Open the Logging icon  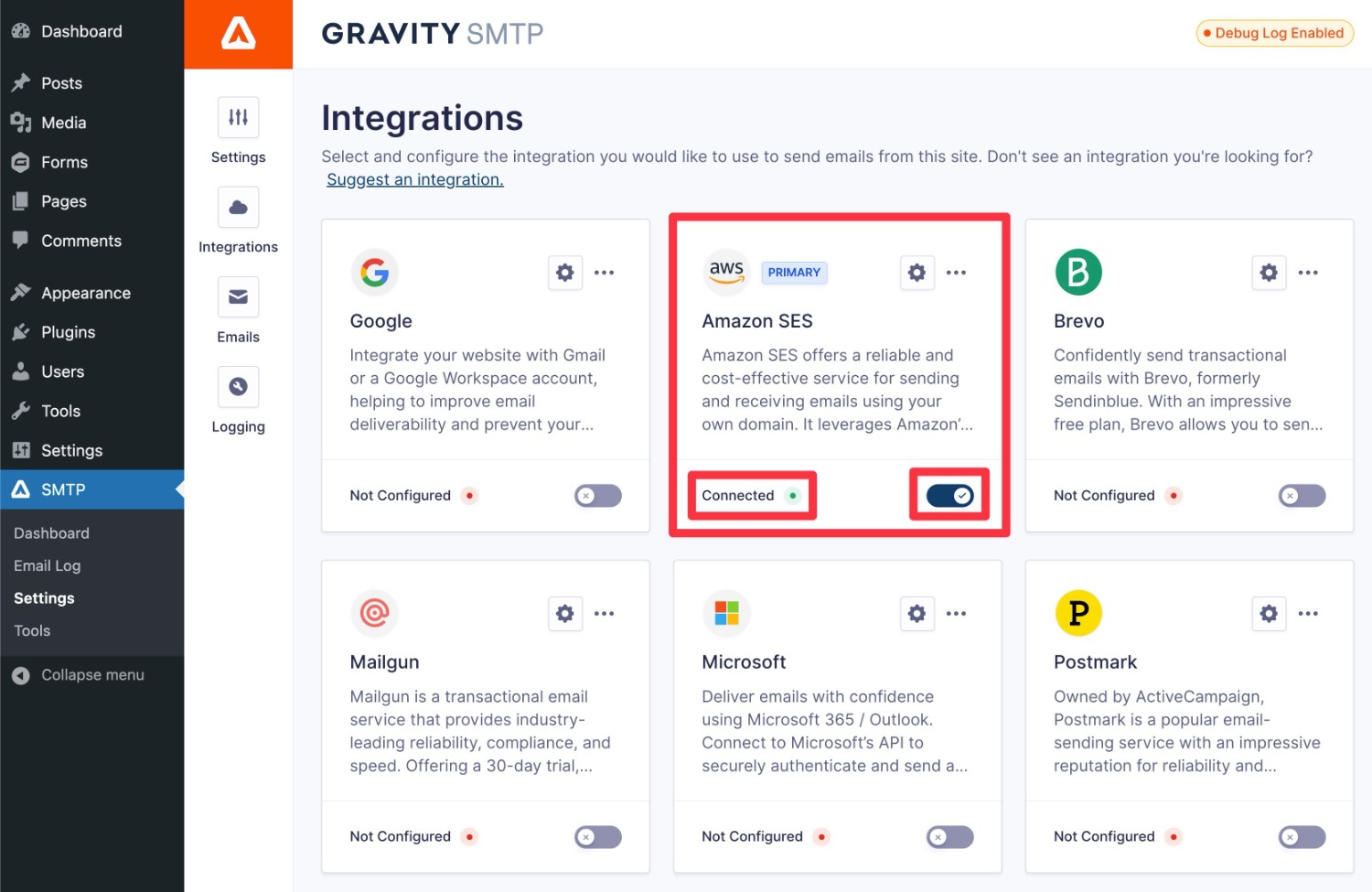click(x=238, y=387)
